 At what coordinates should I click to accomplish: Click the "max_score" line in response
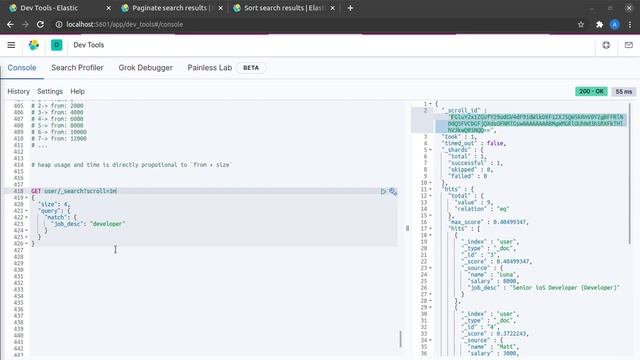tap(488, 222)
